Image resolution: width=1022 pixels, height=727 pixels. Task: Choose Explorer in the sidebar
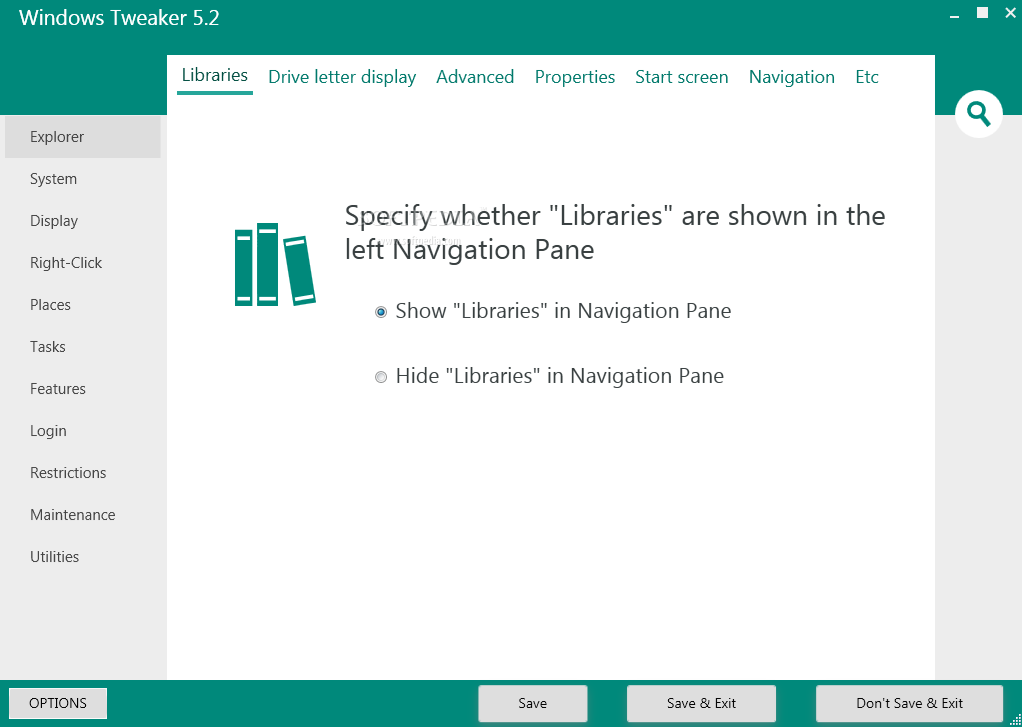click(x=83, y=137)
